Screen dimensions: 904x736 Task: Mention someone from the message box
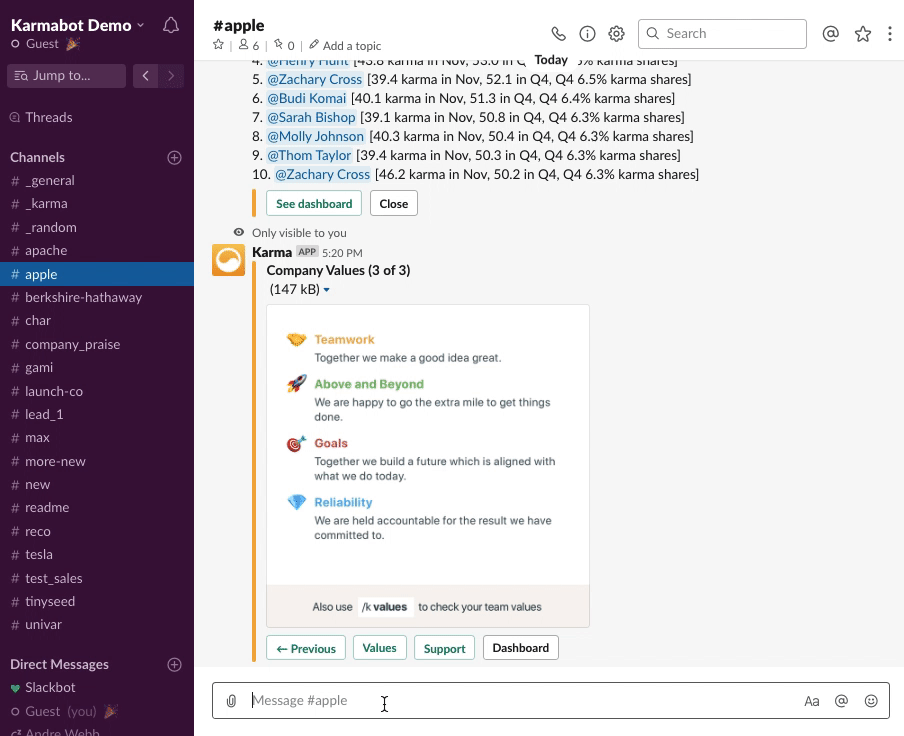[x=841, y=701]
